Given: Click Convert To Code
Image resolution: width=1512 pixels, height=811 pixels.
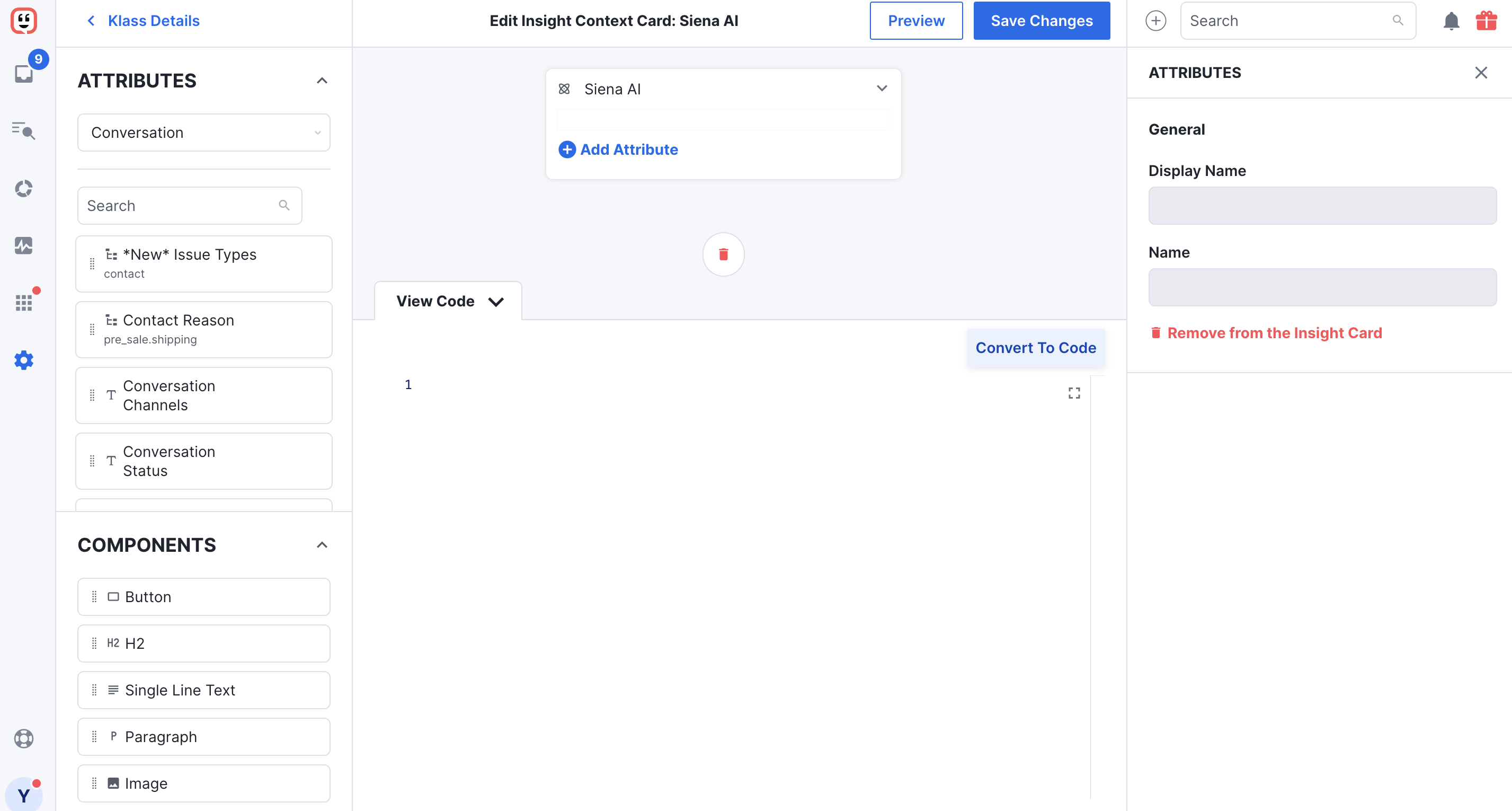Looking at the screenshot, I should tap(1035, 348).
